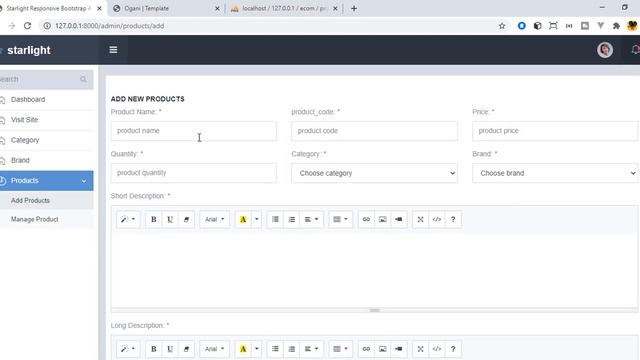Screen dimensions: 640x360
Task: Click the starlight logo
Action: 29,50
